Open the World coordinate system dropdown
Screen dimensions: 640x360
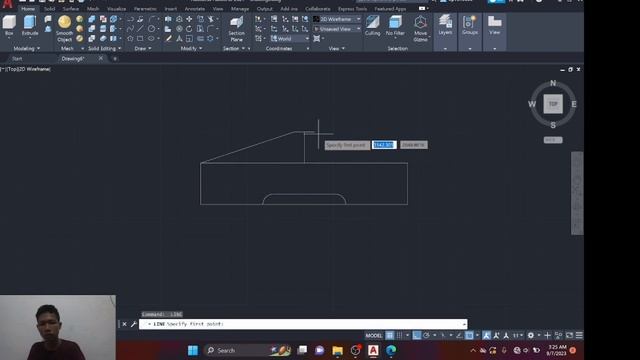(x=289, y=39)
